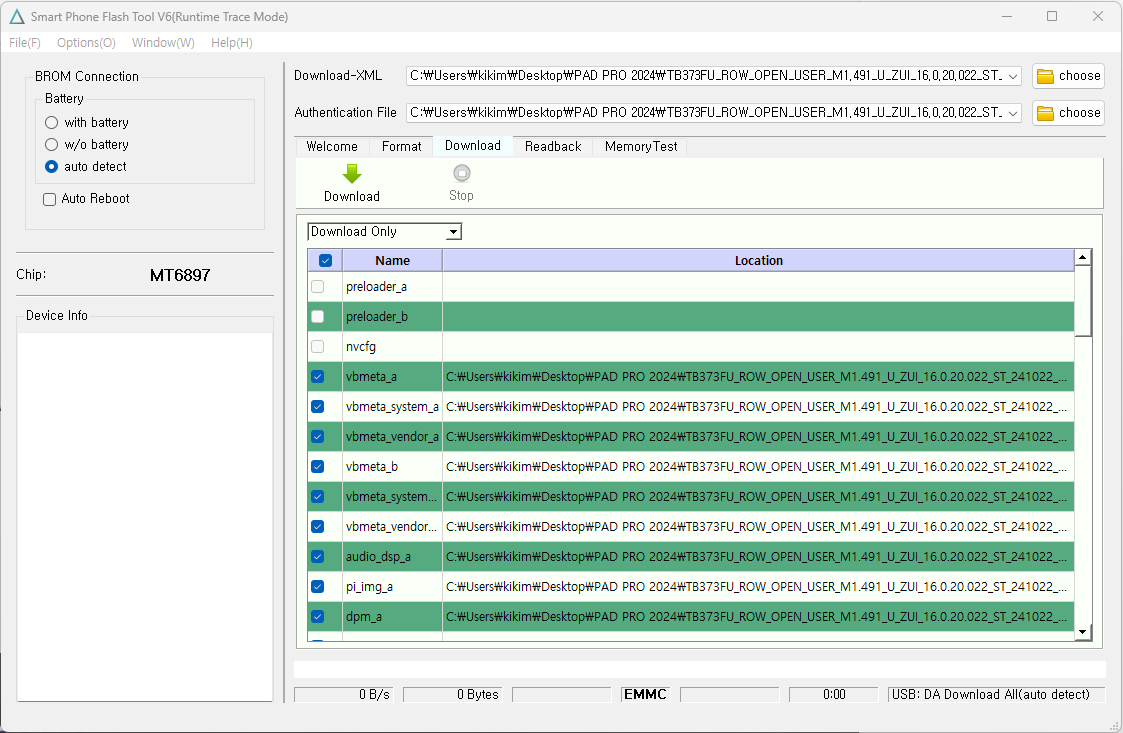
Task: Maximize the Flash Tool window
Action: point(1052,16)
